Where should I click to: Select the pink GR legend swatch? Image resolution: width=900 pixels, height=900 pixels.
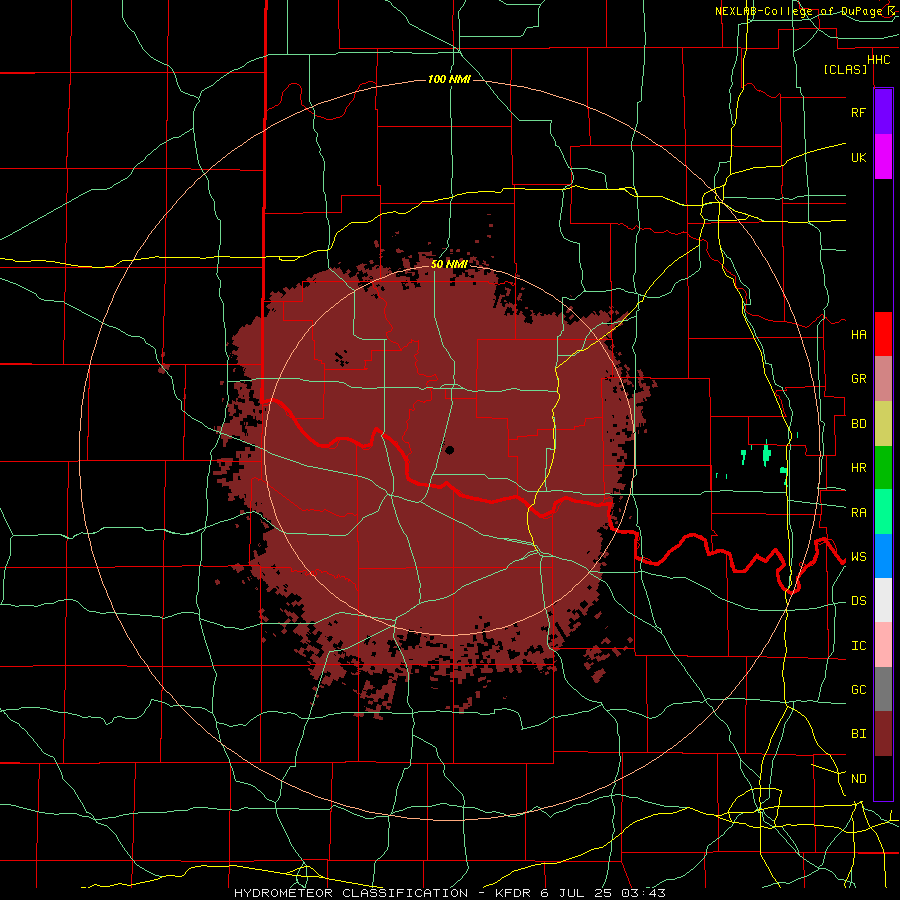click(x=883, y=379)
